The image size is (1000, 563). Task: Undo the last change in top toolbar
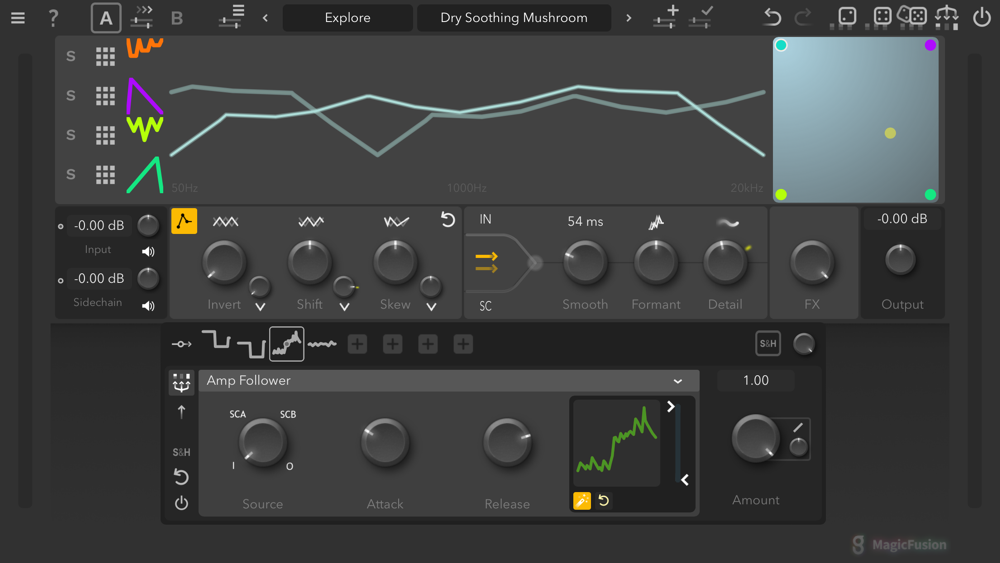click(x=772, y=17)
